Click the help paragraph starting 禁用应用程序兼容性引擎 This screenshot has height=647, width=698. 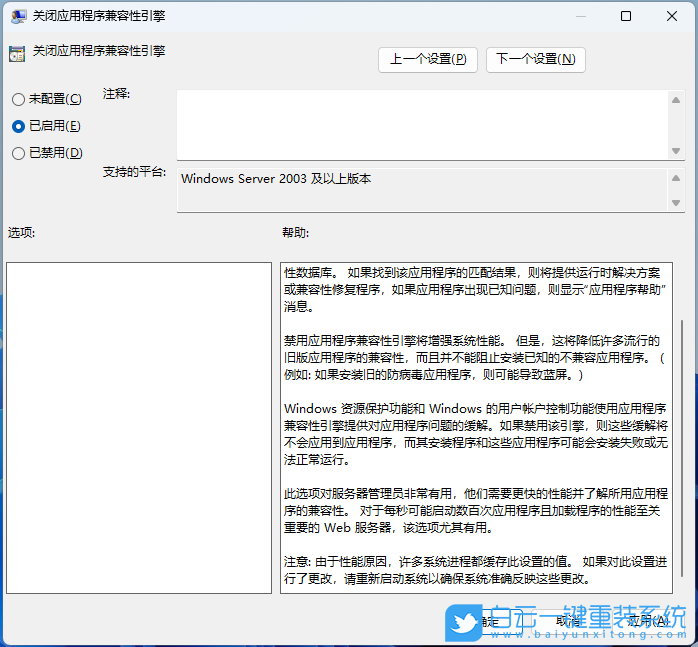tap(475, 358)
